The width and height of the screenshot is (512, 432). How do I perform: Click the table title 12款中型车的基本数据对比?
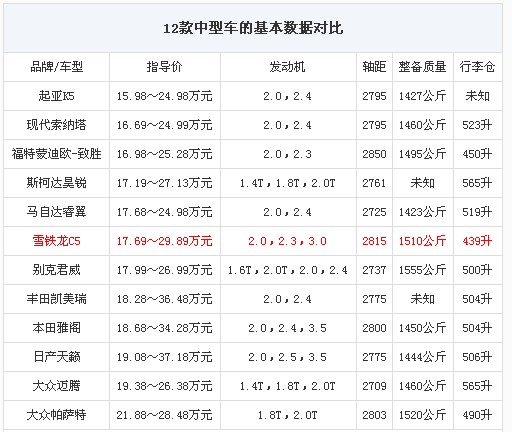tap(253, 28)
